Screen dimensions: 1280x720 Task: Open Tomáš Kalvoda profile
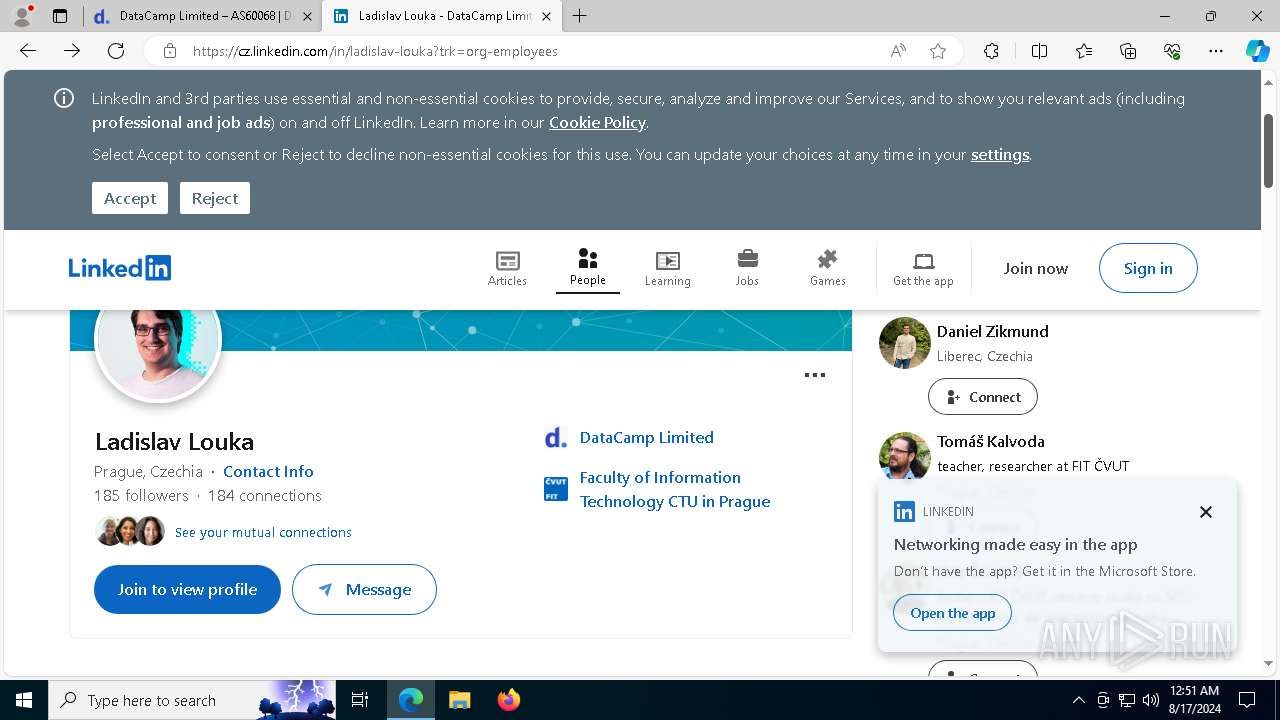pos(990,441)
